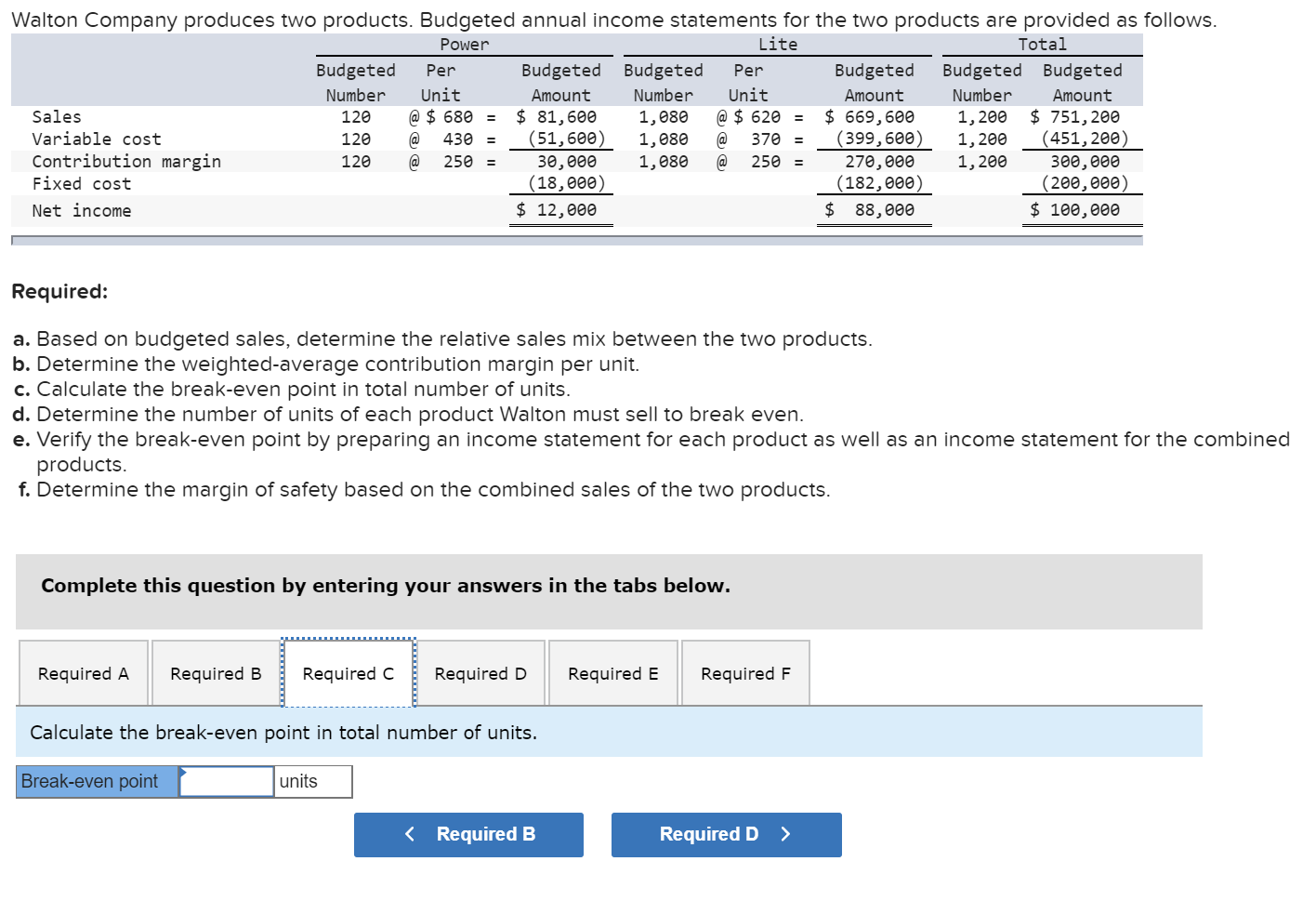Click the total net income $ 100,000
Image resolution: width=1316 pixels, height=901 pixels.
(1075, 210)
